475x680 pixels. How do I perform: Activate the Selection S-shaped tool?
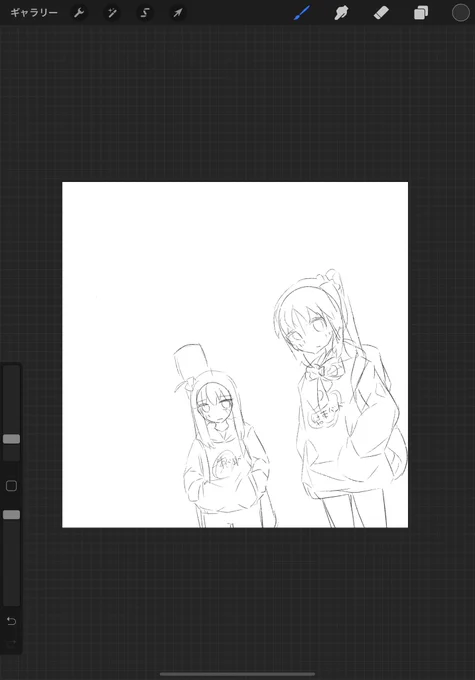point(145,13)
